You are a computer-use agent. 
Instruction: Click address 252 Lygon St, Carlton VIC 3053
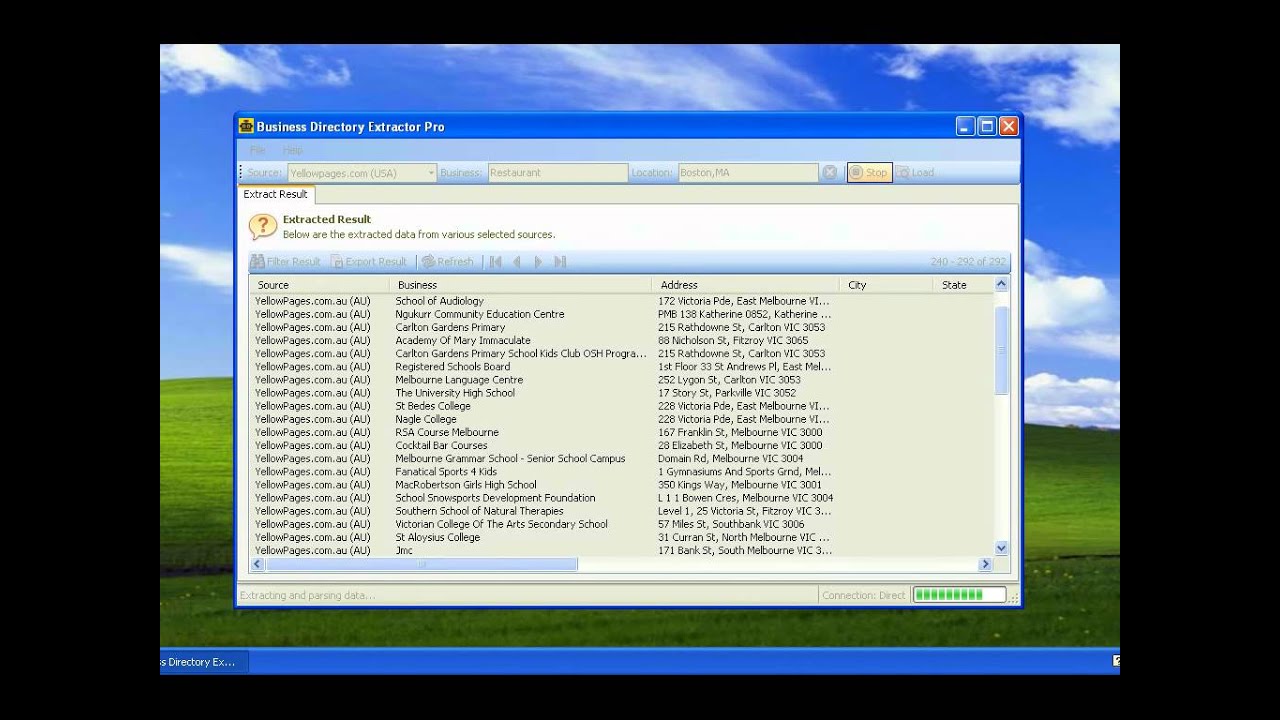point(729,380)
